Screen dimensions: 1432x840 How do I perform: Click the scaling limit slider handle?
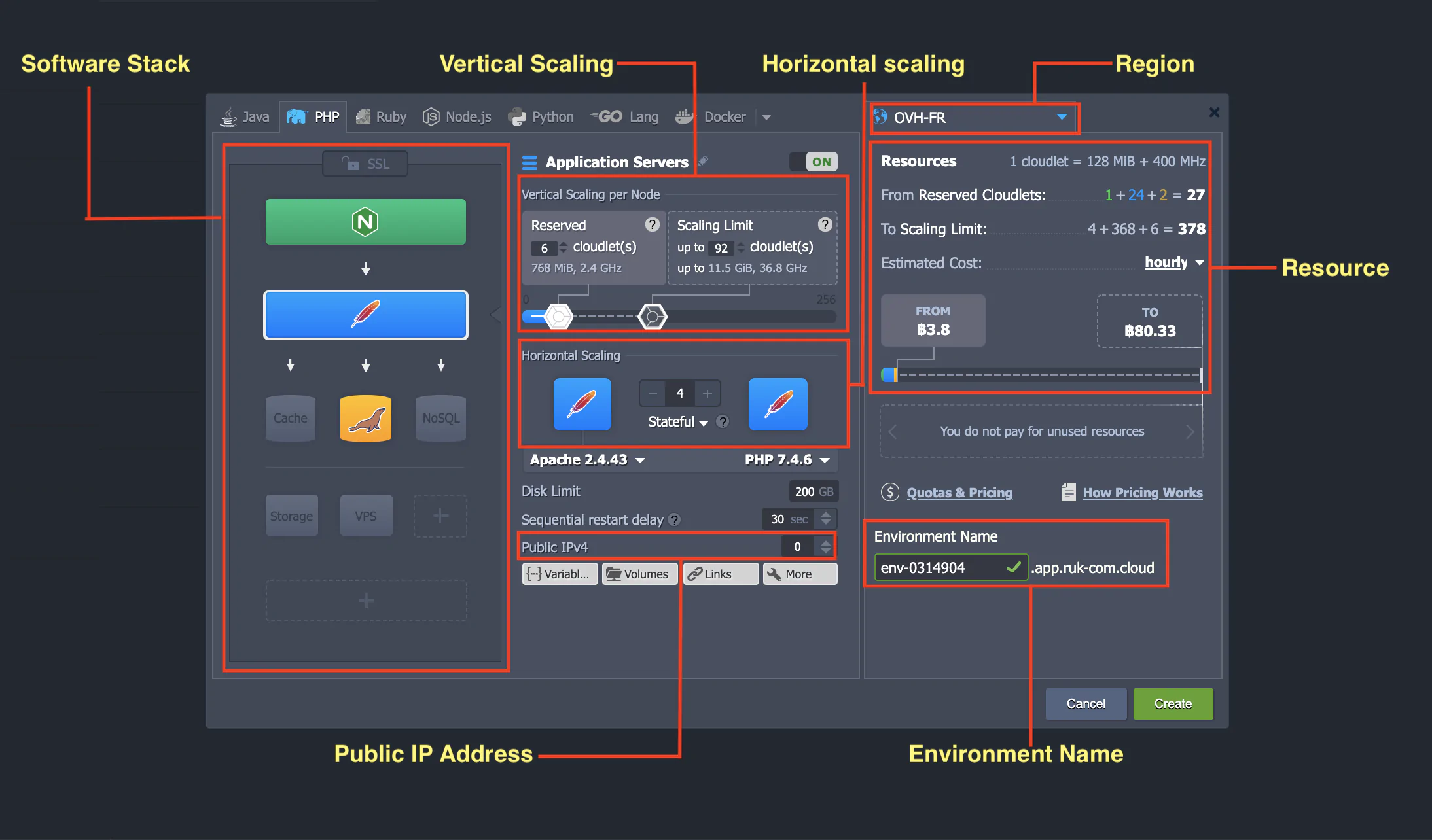653,317
